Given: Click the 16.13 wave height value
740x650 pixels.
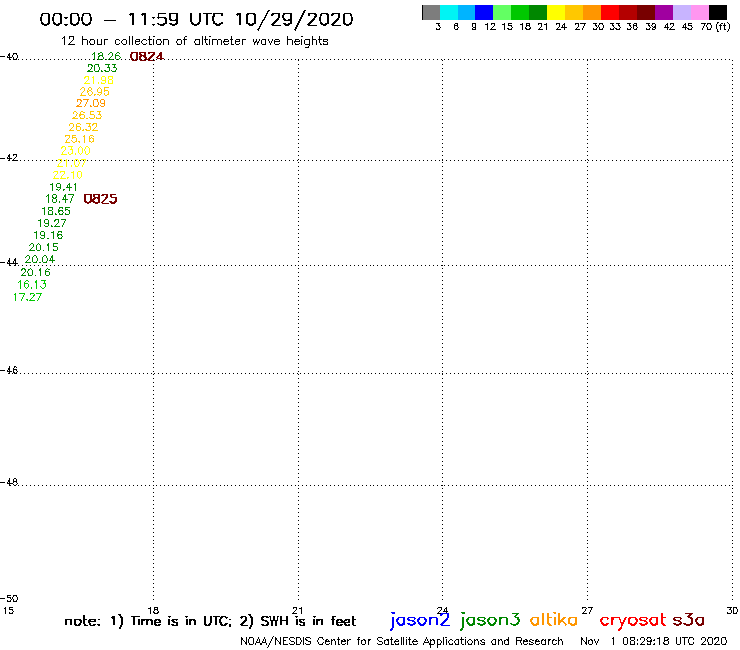Looking at the screenshot, I should click(32, 285).
